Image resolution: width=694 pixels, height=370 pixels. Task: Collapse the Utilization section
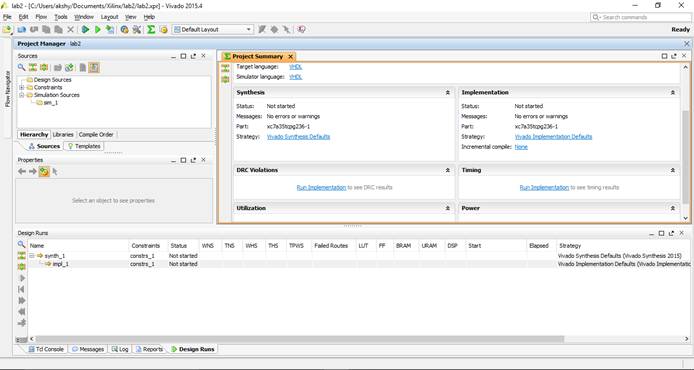click(447, 208)
